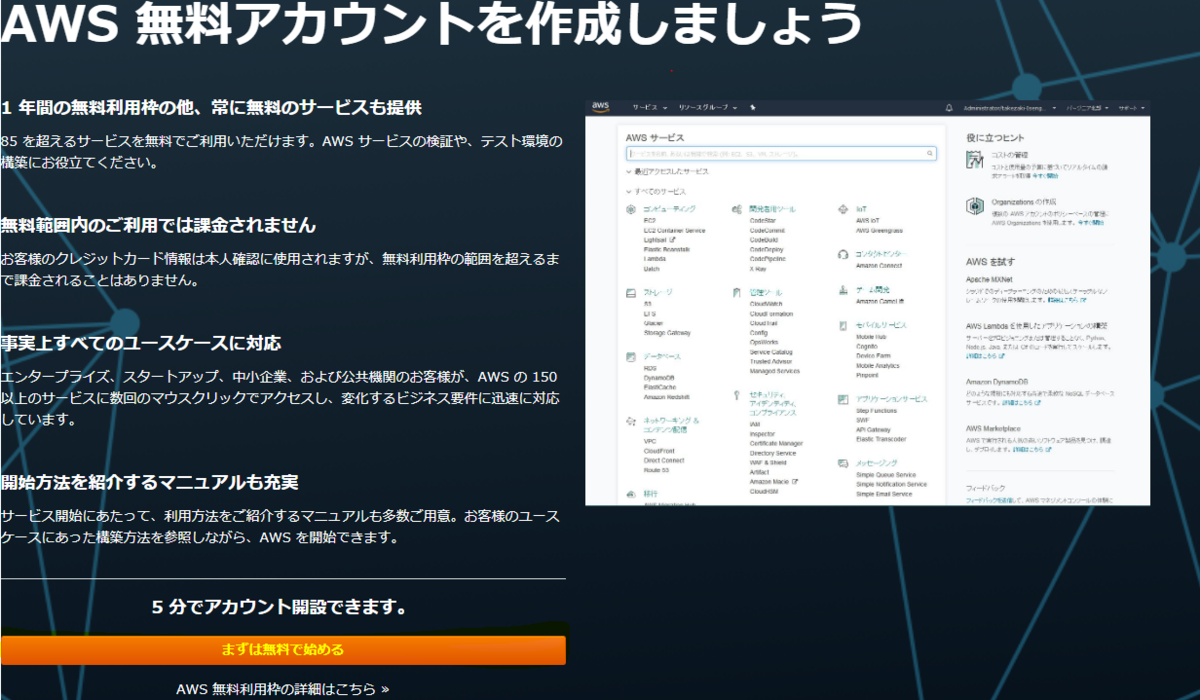1200x700 pixels.
Task: Click the IoT category icon
Action: click(x=844, y=209)
